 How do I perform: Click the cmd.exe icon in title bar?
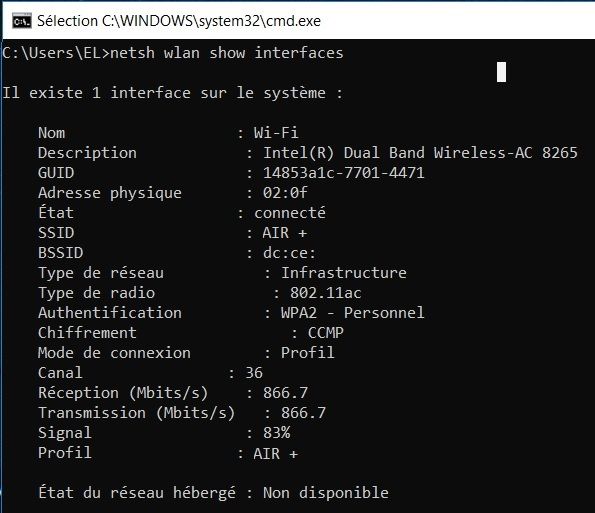[22, 21]
